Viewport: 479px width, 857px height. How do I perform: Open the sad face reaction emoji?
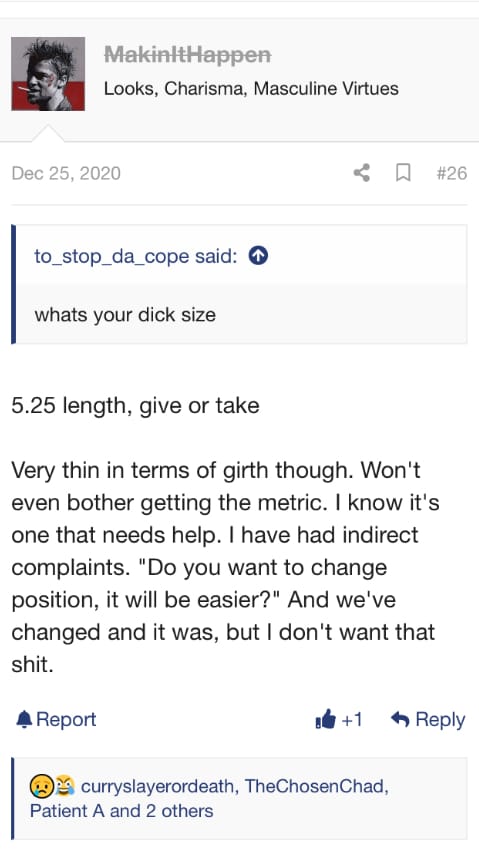[38, 786]
